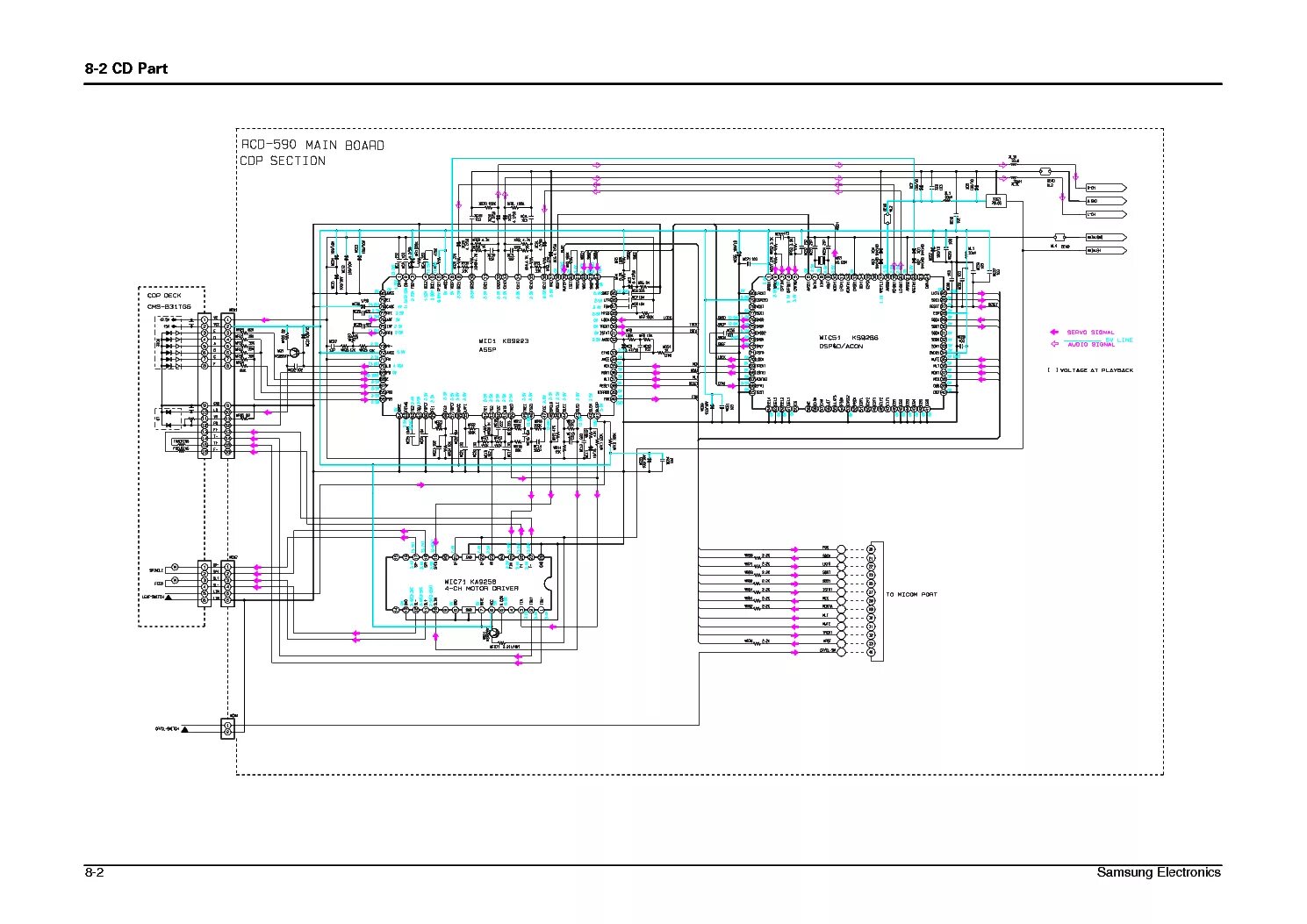Click the R-CH output connector symbol
The width and height of the screenshot is (1307, 924).
click(x=1106, y=188)
